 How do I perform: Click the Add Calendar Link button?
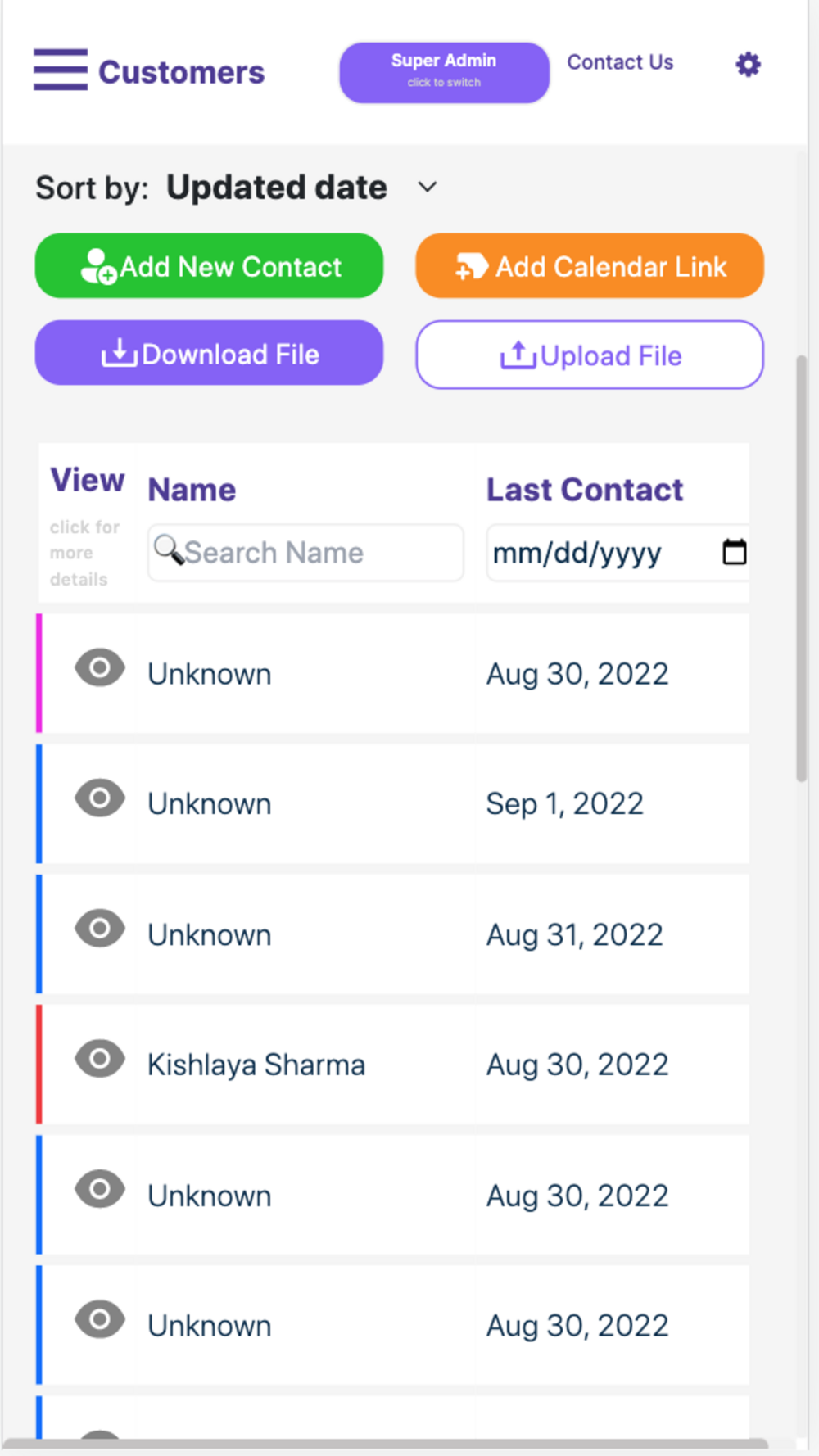[590, 266]
